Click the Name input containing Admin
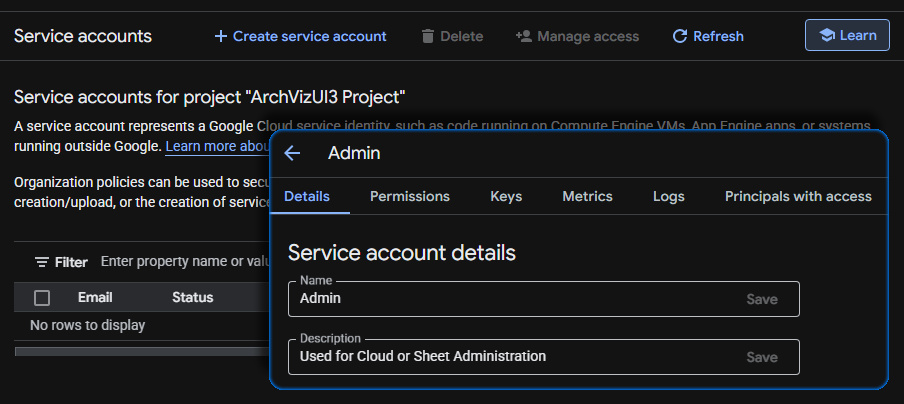 pos(510,299)
